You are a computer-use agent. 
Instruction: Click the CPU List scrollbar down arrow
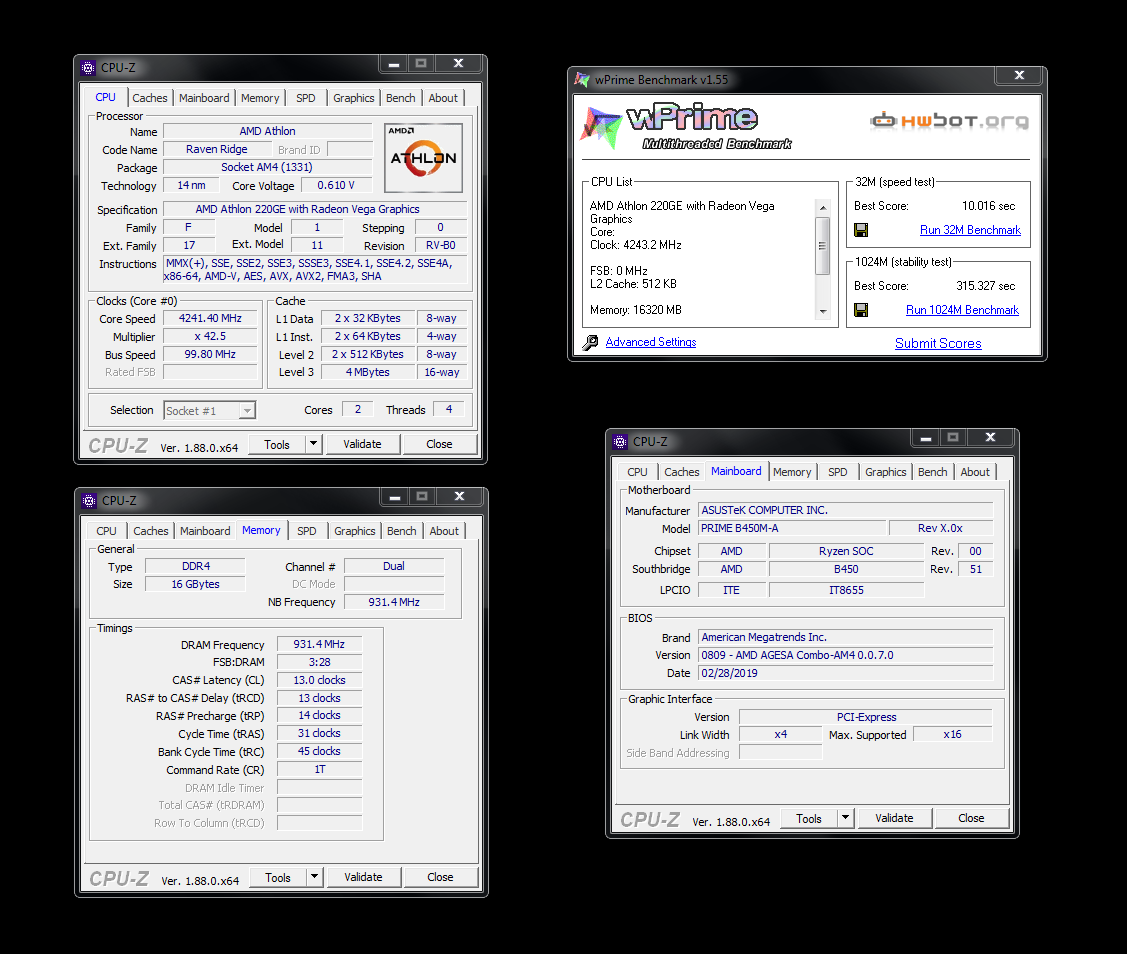click(823, 312)
